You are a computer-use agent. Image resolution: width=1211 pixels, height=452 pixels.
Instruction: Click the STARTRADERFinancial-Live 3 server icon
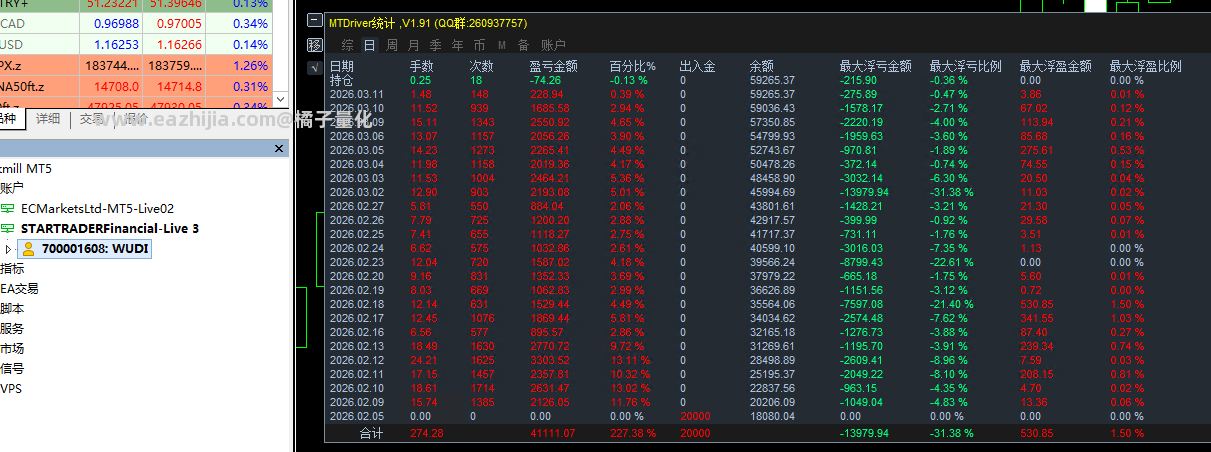[8, 228]
